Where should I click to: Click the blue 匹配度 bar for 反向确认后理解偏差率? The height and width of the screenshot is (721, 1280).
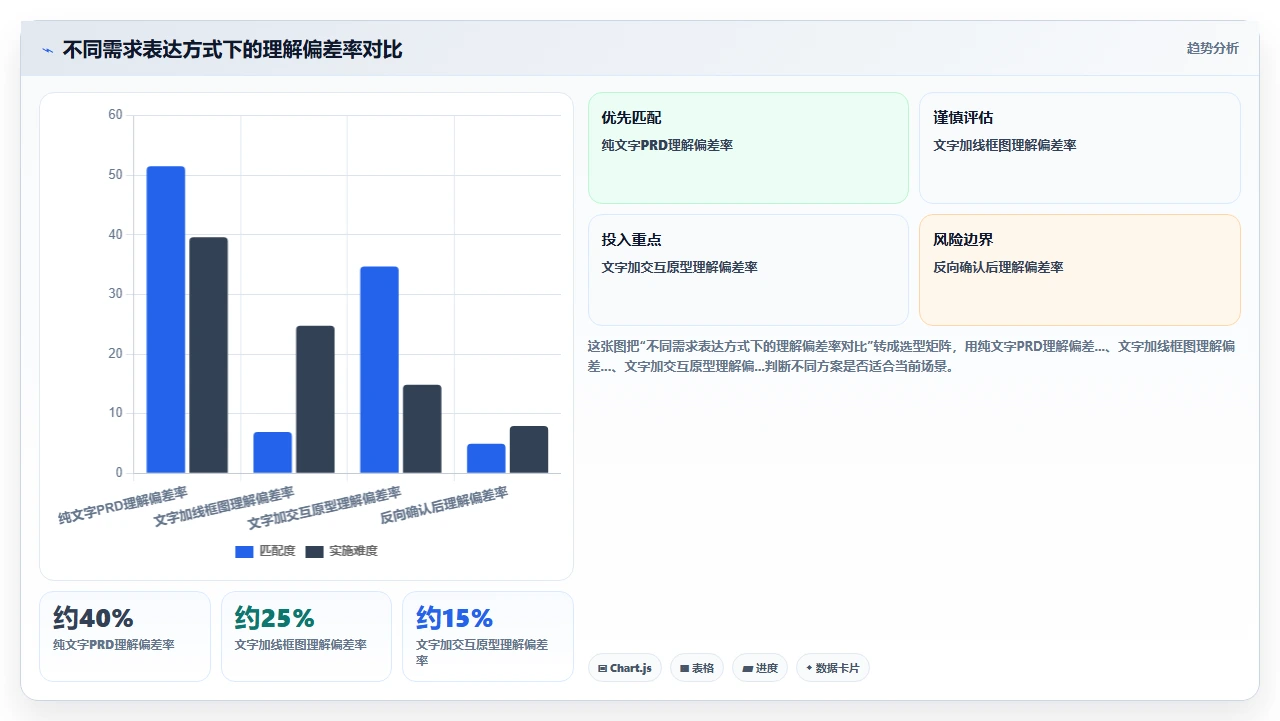pos(487,458)
